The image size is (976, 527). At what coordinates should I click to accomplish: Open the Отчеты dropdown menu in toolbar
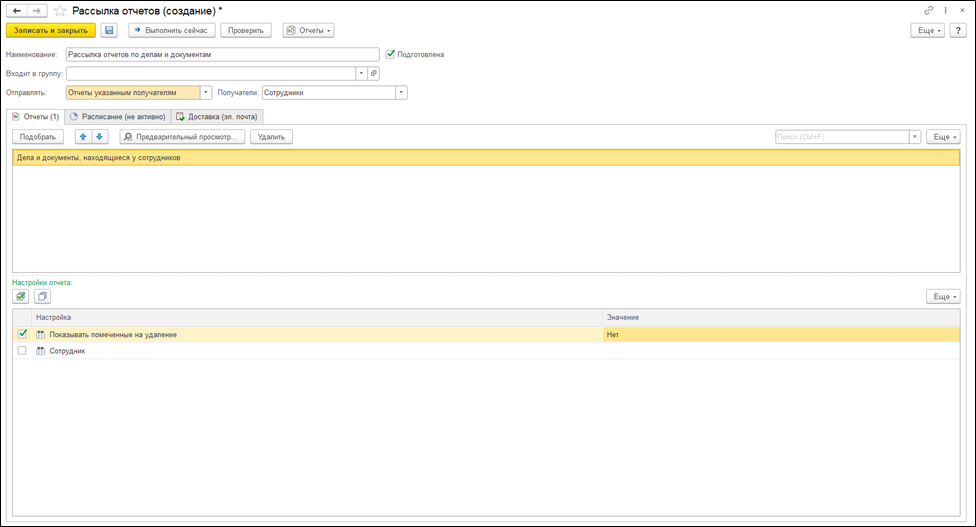click(x=308, y=31)
